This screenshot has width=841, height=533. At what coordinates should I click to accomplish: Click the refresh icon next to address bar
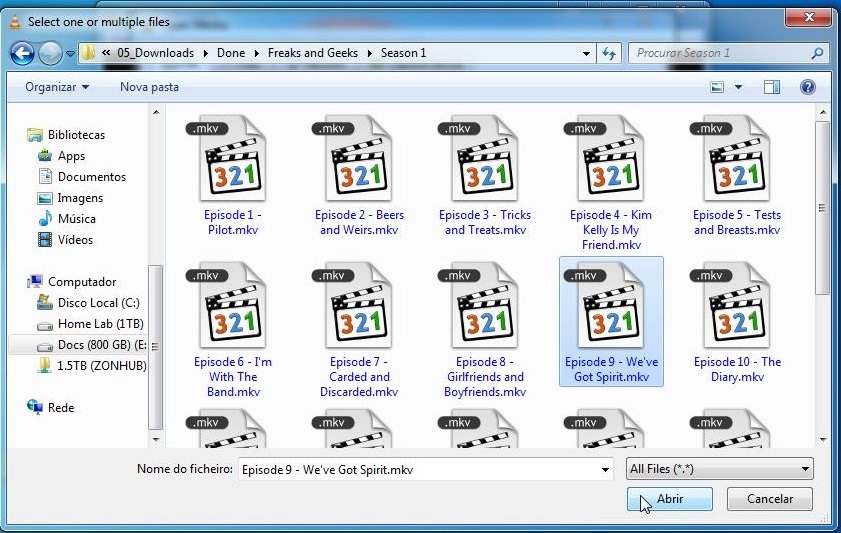[x=609, y=53]
